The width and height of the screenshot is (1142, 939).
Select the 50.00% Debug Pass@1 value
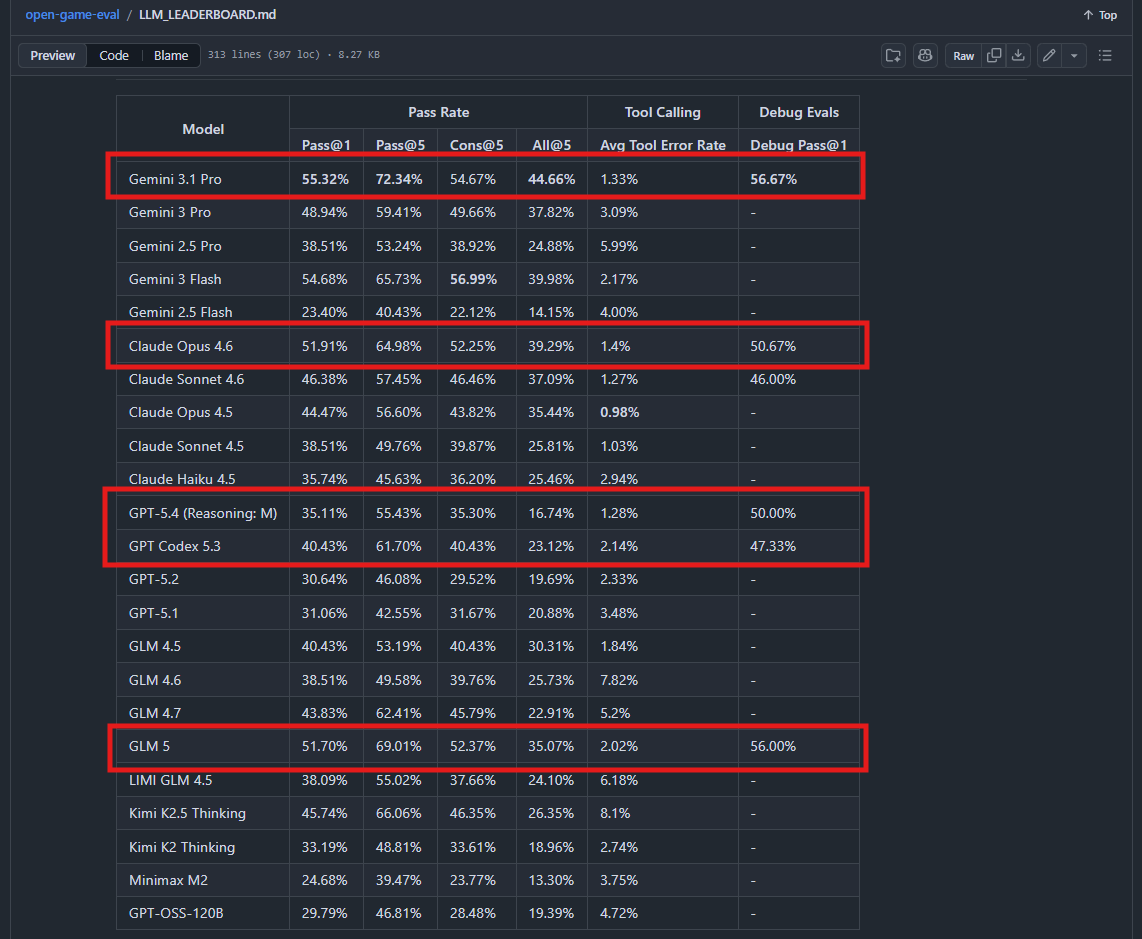pyautogui.click(x=773, y=513)
